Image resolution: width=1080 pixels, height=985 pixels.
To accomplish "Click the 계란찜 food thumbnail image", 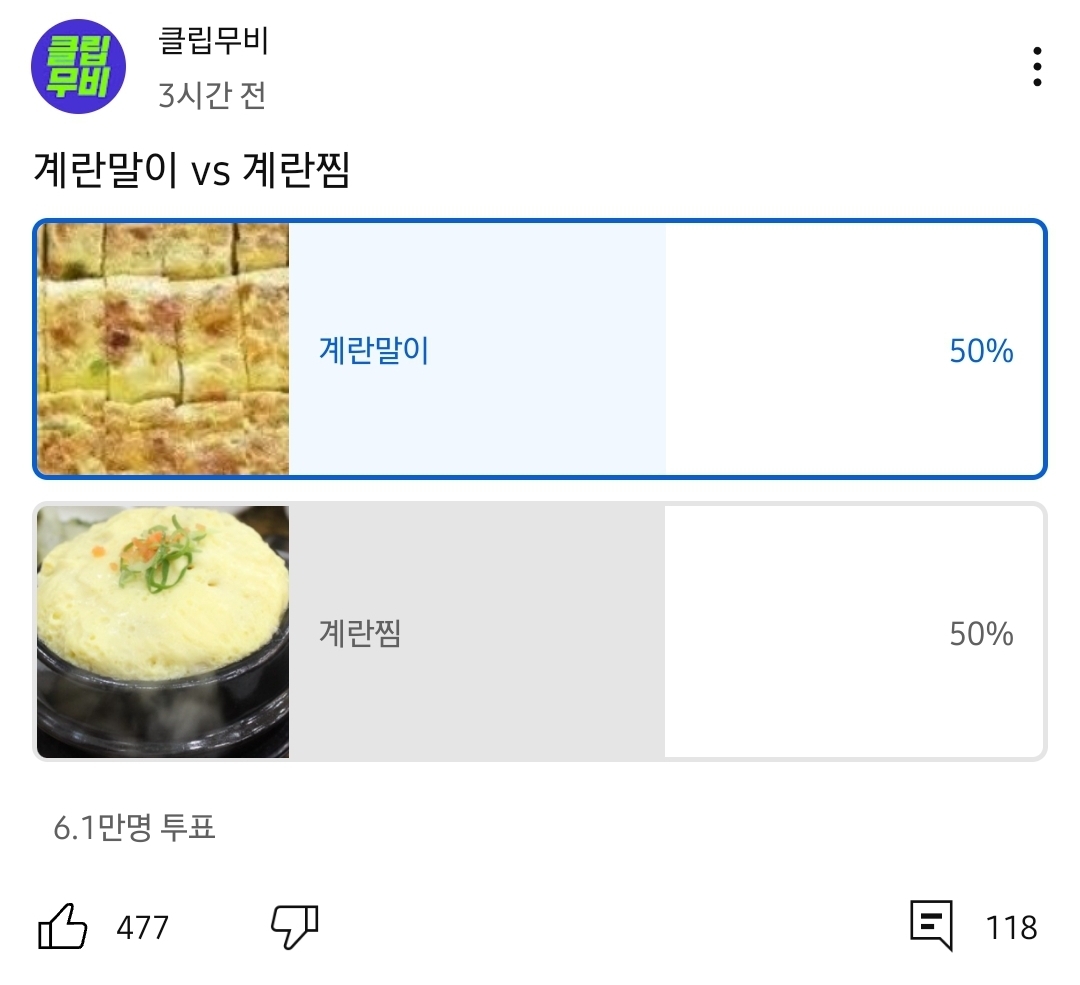I will tap(162, 632).
